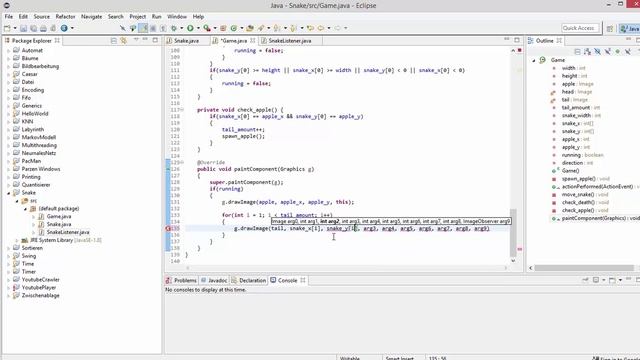Select the Java perspective button
The height and width of the screenshot is (360, 640).
(x=630, y=28)
